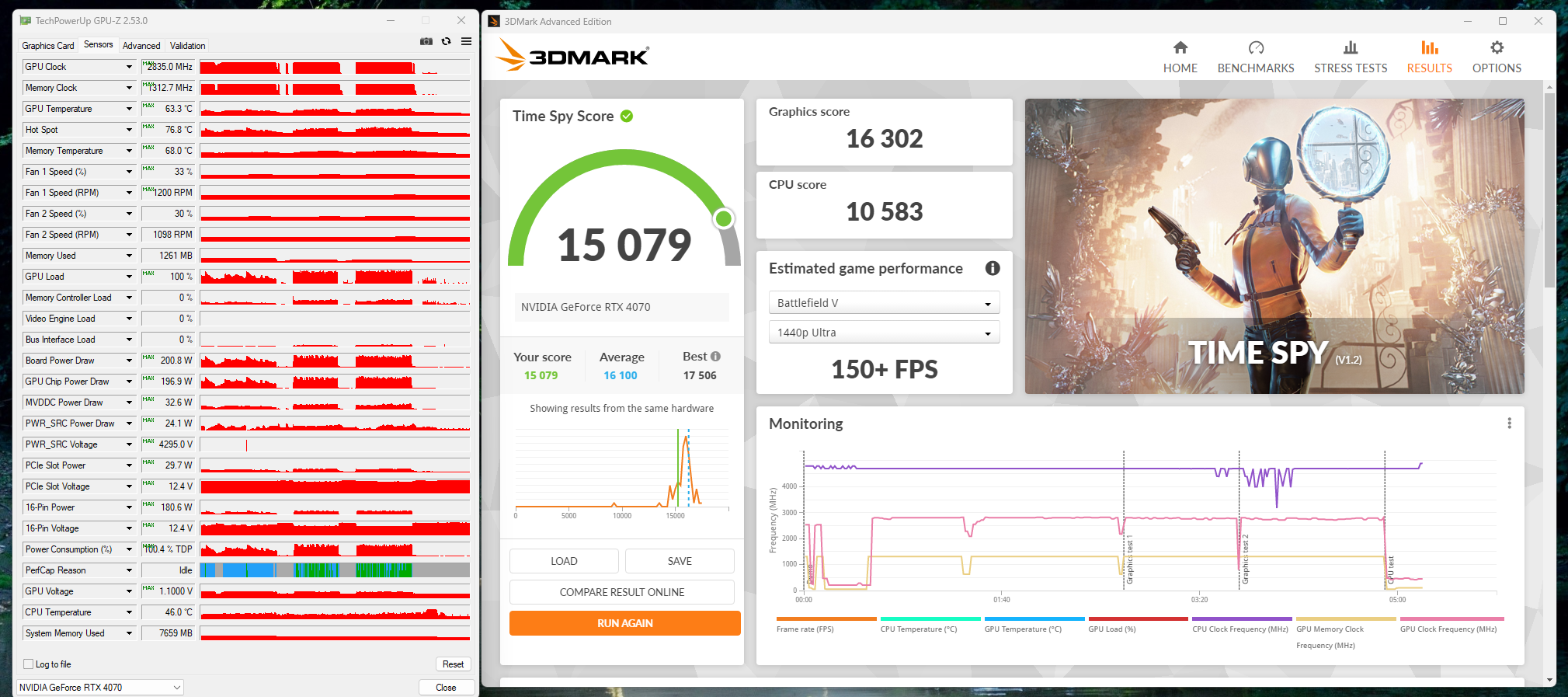Open the Stress Tests bar chart icon
The width and height of the screenshot is (1568, 697).
(1351, 48)
